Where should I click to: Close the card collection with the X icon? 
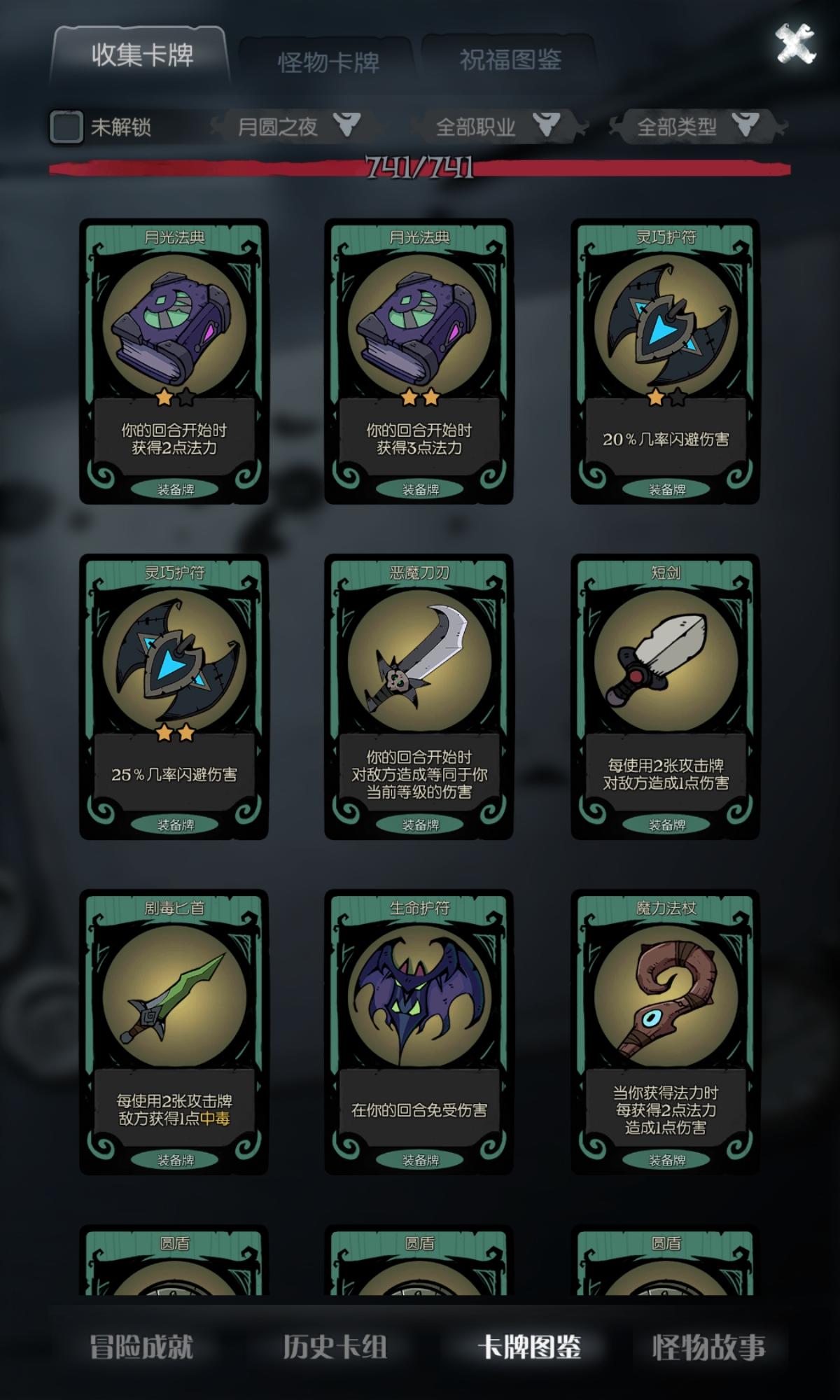[x=795, y=43]
